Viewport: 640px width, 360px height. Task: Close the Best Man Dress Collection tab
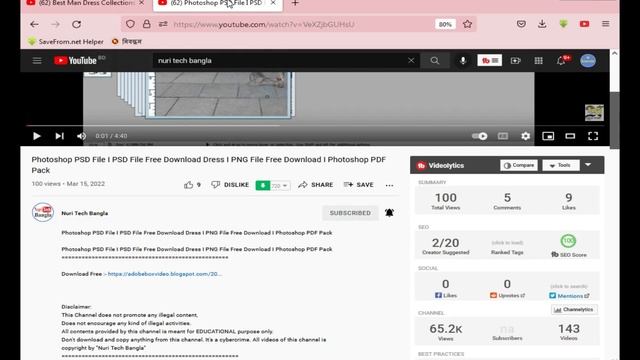[x=141, y=3]
